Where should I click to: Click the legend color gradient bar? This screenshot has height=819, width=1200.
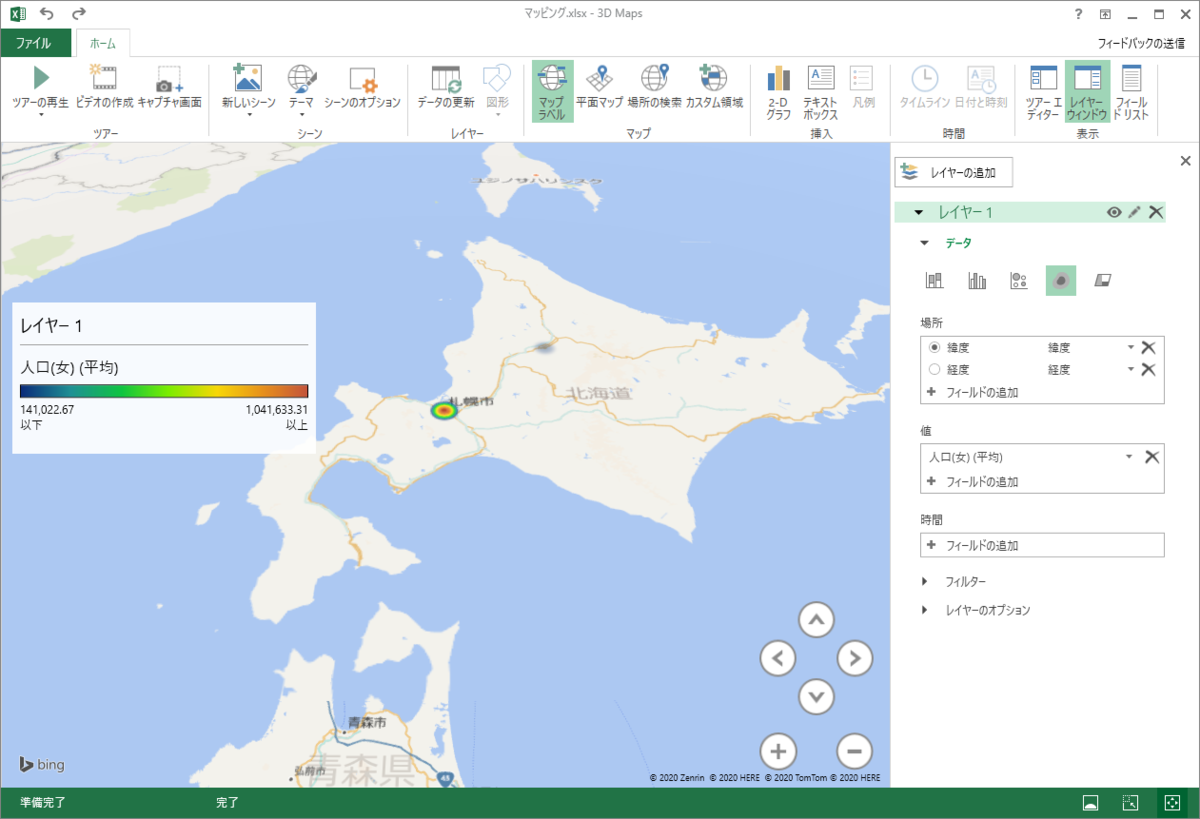click(164, 391)
